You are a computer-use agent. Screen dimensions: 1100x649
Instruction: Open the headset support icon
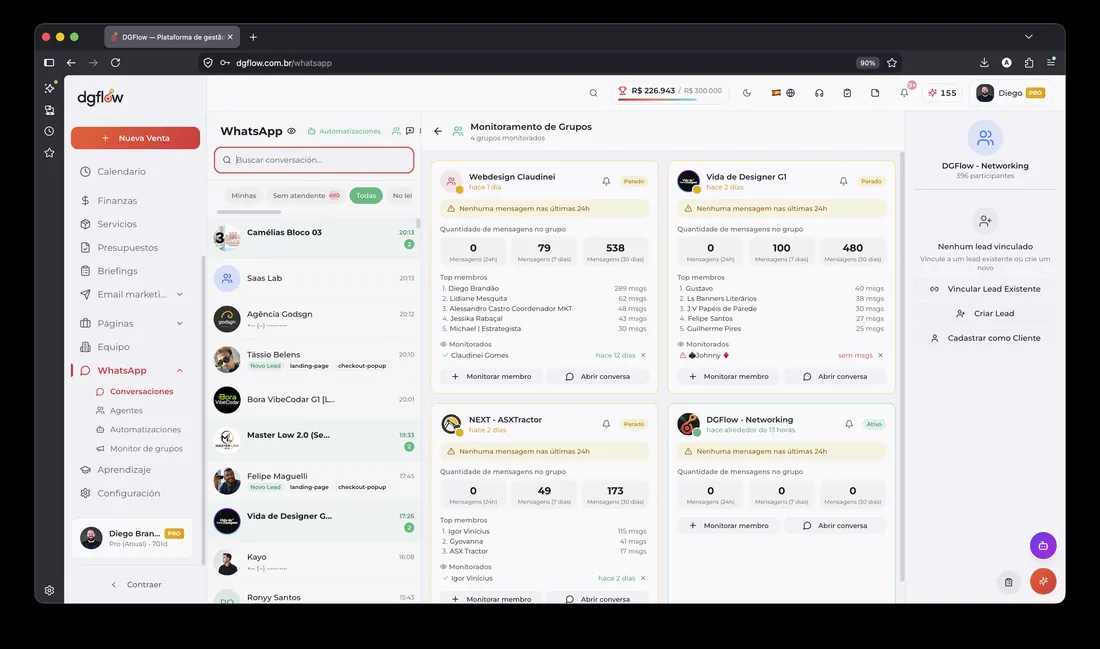click(819, 93)
